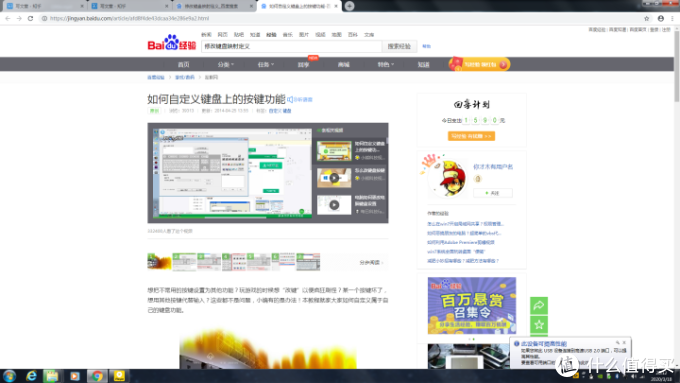The height and width of the screenshot is (383, 680).
Task: Click the 搜索经验 search button
Action: [x=399, y=46]
